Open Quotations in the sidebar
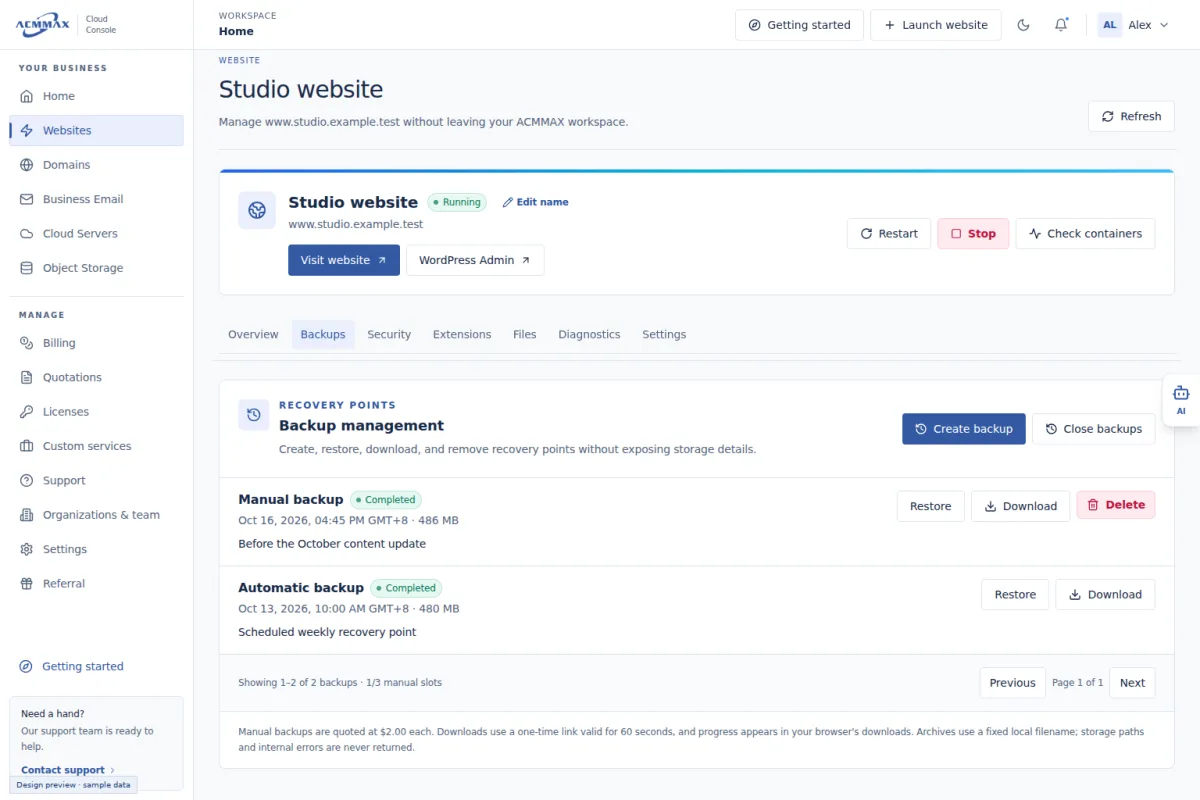The image size is (1200, 800). (96, 377)
